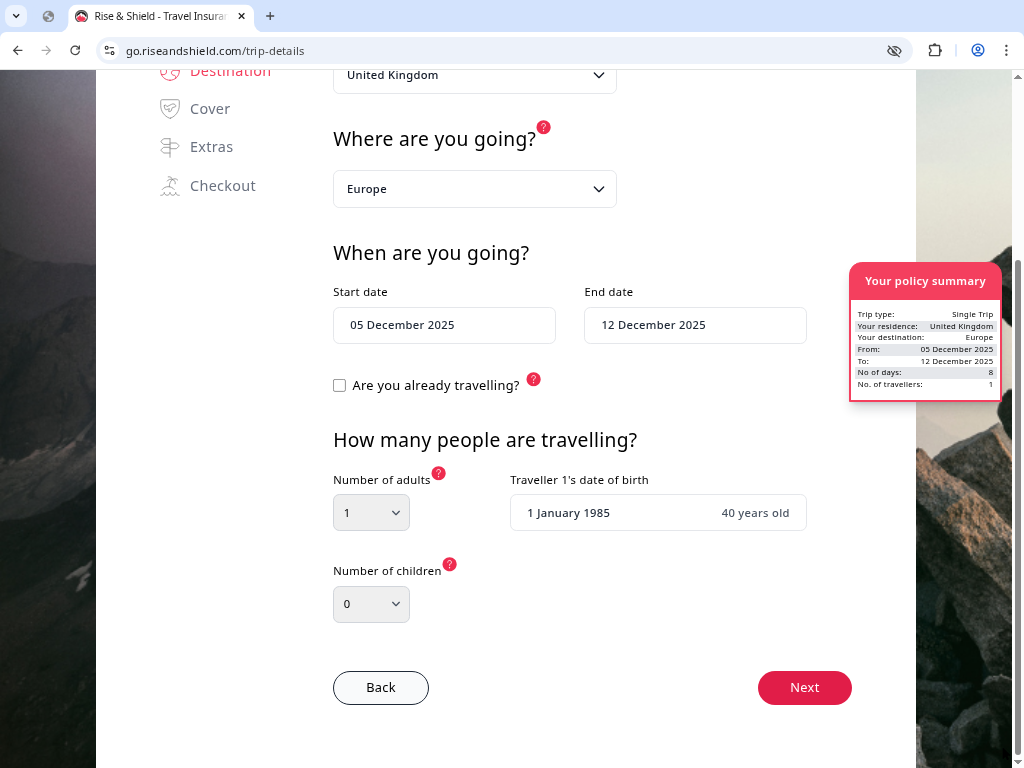Open the Europe destination dropdown
The image size is (1024, 768).
(x=474, y=189)
